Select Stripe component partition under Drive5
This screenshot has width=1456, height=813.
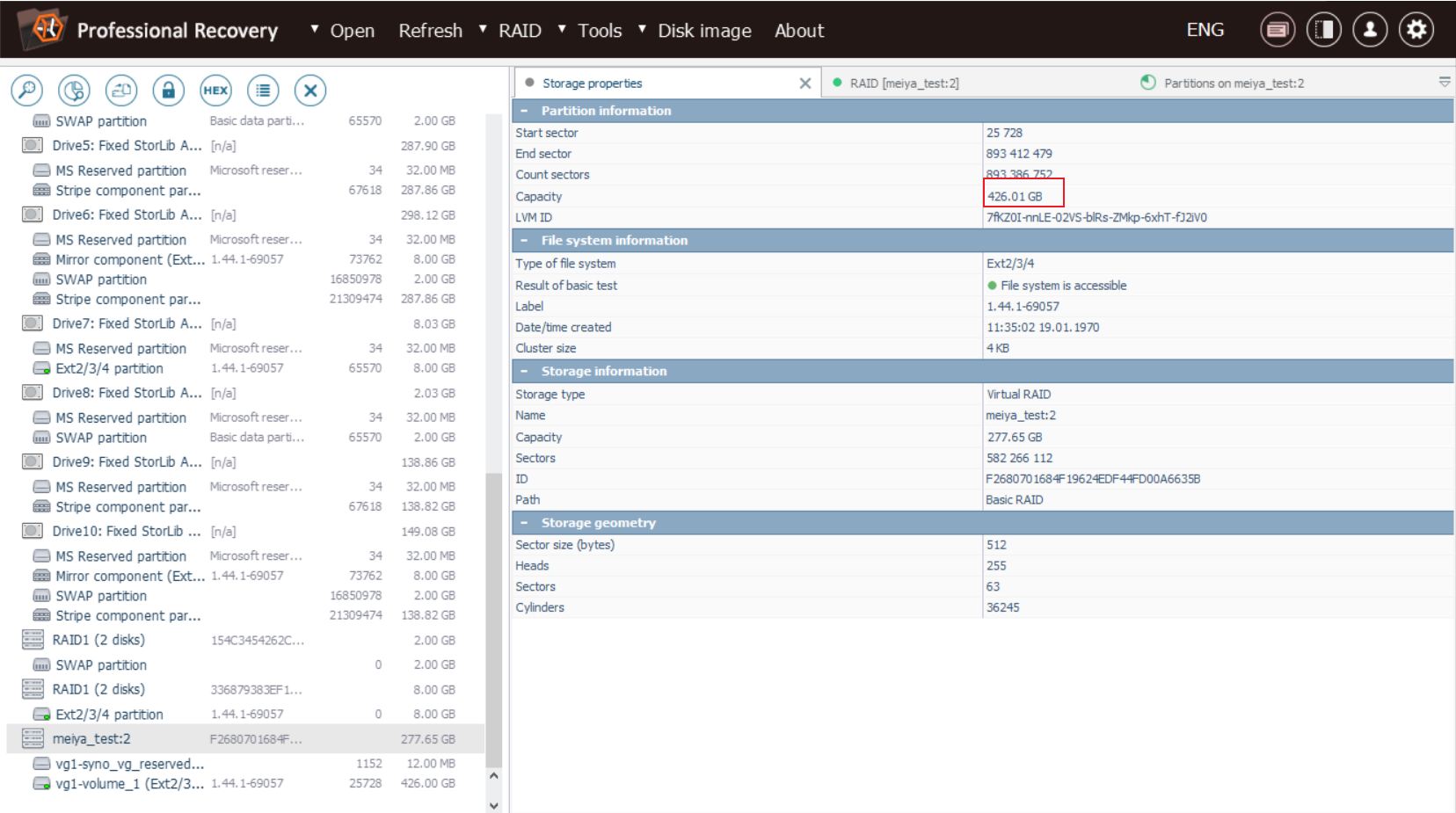(128, 190)
